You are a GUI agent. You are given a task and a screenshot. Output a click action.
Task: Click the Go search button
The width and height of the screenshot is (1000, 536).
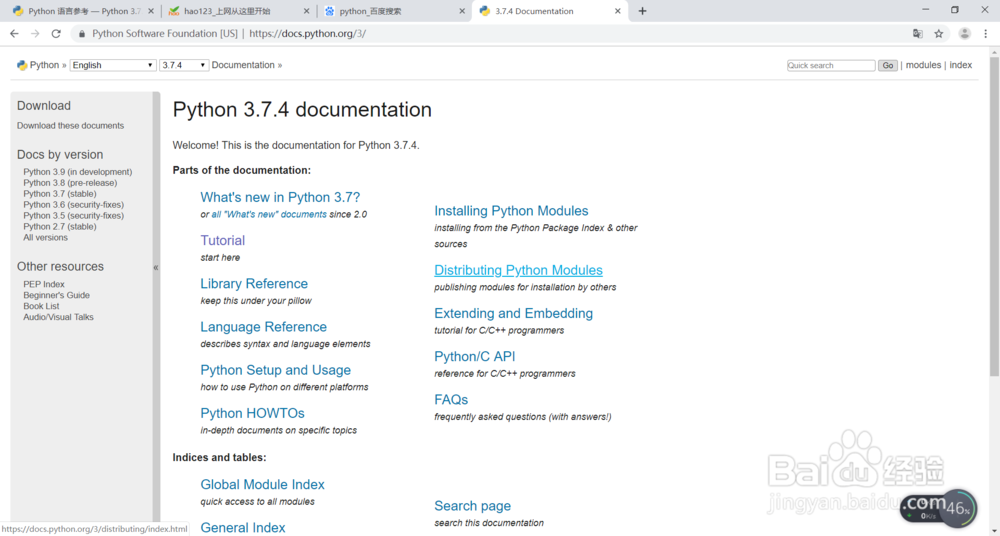pyautogui.click(x=887, y=65)
